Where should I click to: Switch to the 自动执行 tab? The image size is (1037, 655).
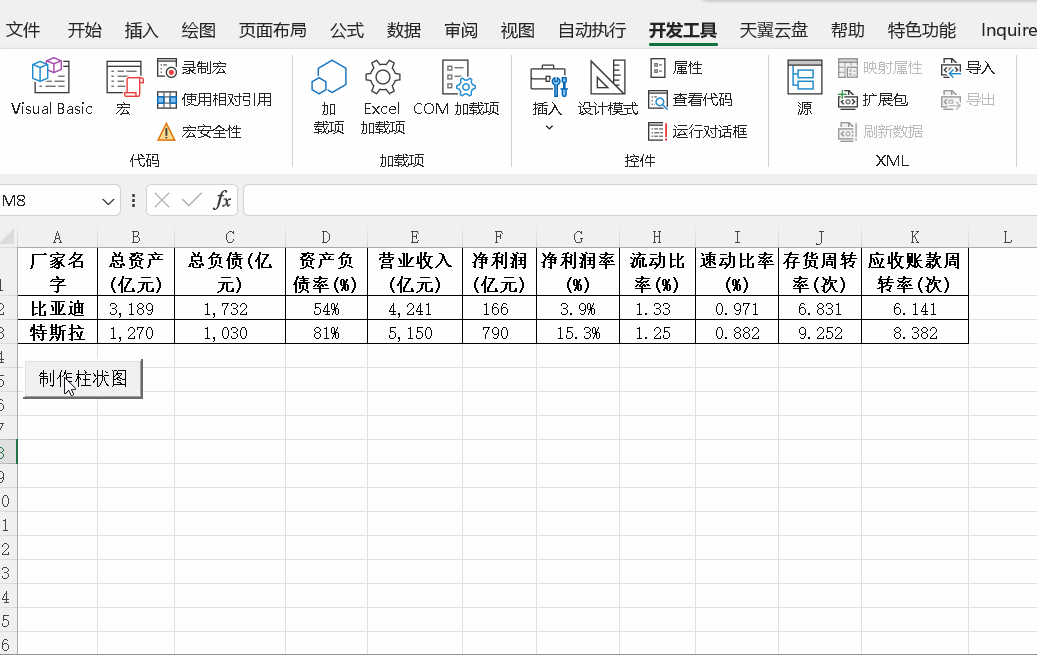[x=592, y=30]
